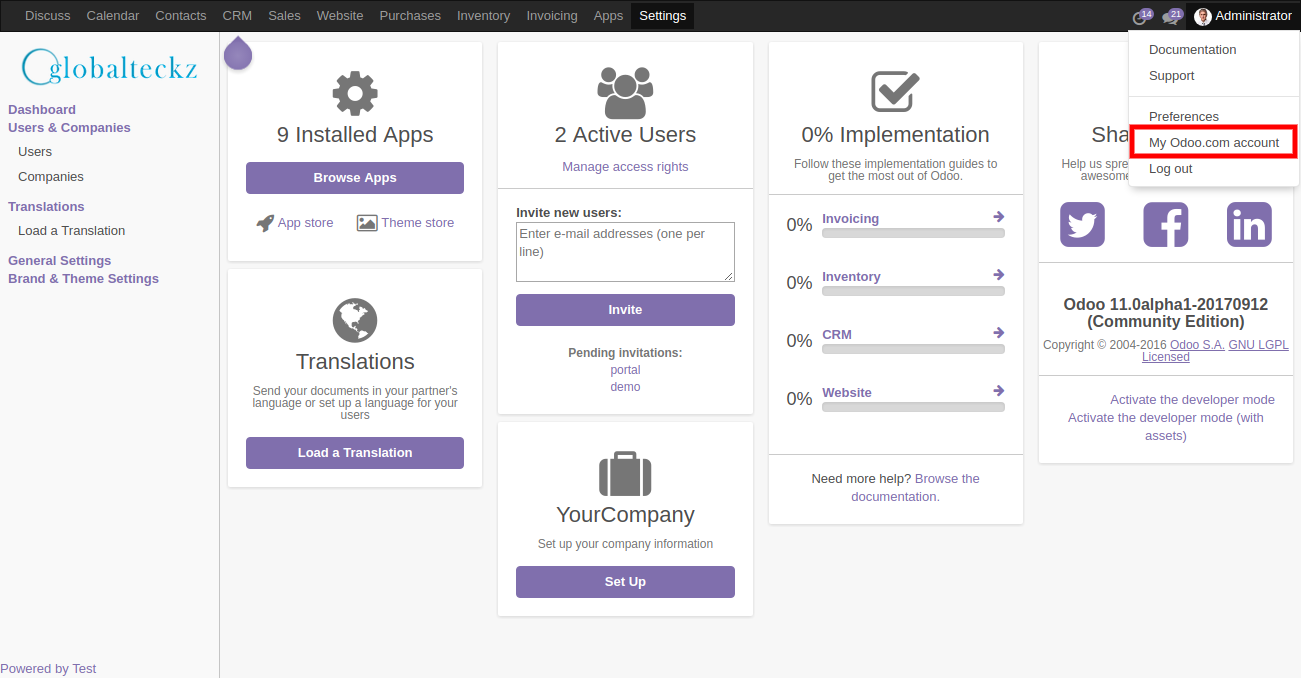Open pending invitation portal
Image resolution: width=1301 pixels, height=678 pixels.
point(625,370)
